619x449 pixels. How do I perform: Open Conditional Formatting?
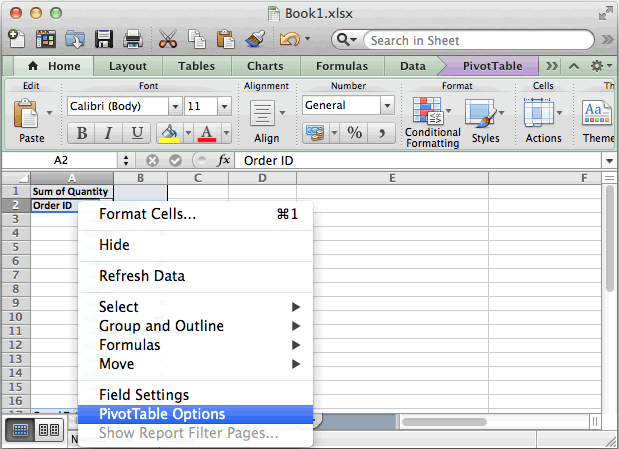click(x=428, y=111)
